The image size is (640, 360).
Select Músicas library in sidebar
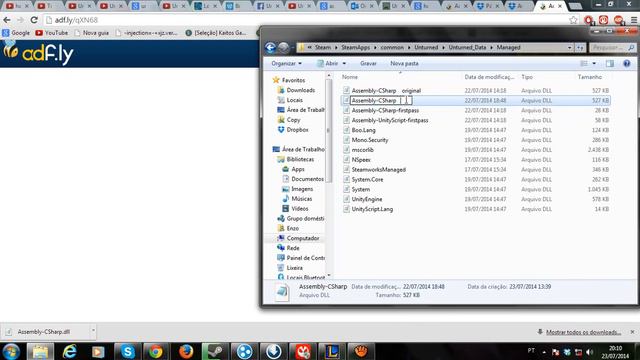[x=302, y=199]
